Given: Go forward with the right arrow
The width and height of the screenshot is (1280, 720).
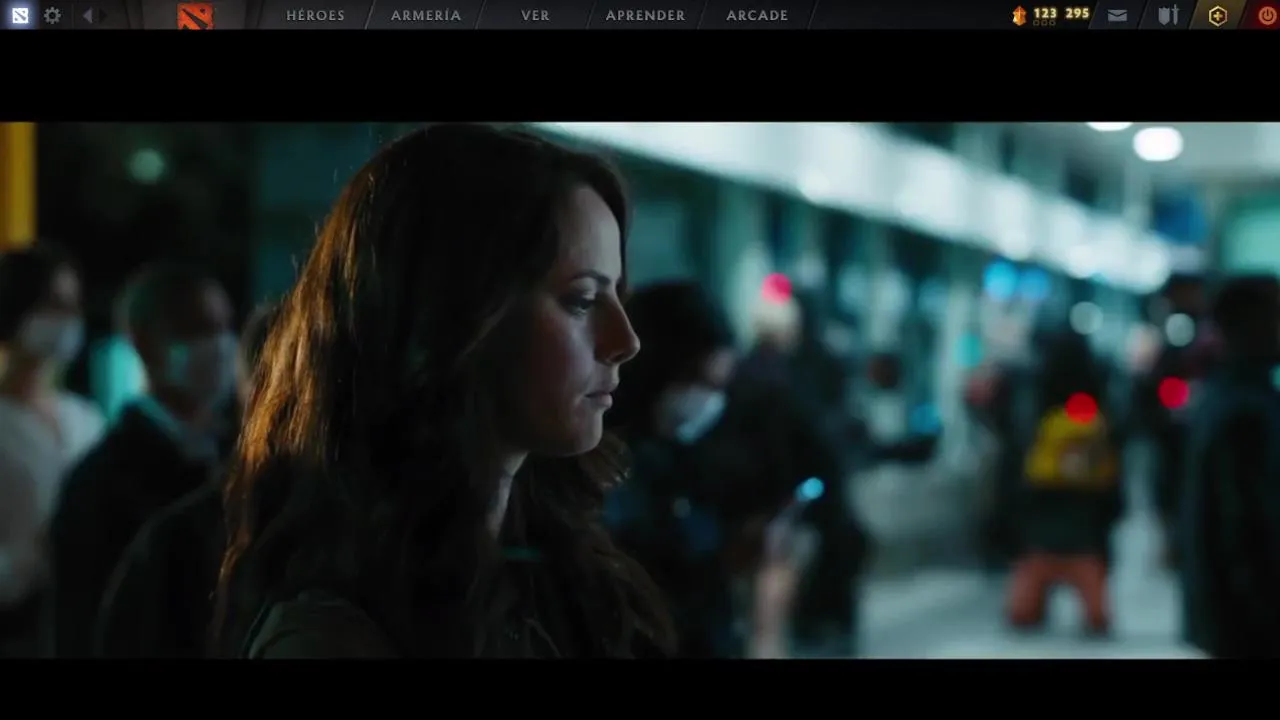Looking at the screenshot, I should pyautogui.click(x=103, y=15).
